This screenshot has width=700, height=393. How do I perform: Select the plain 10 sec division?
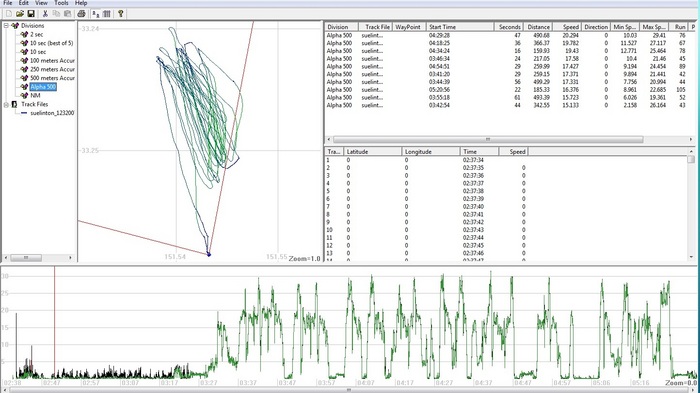pyautogui.click(x=38, y=52)
